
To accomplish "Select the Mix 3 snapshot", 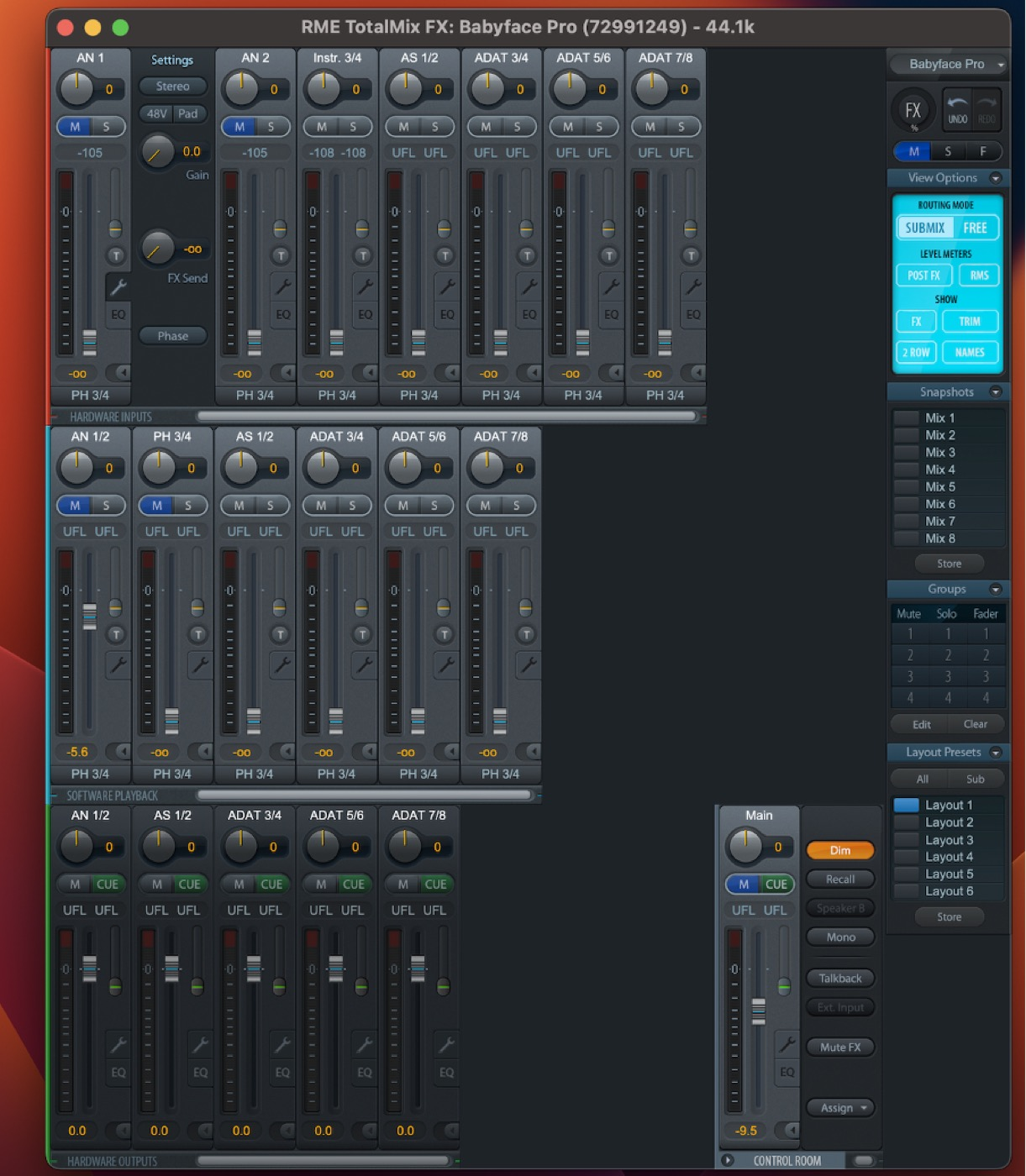I will click(939, 452).
